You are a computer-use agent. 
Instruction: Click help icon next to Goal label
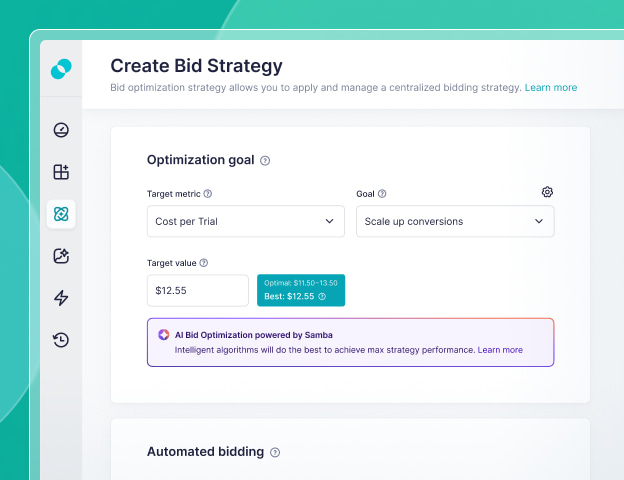[x=382, y=194]
